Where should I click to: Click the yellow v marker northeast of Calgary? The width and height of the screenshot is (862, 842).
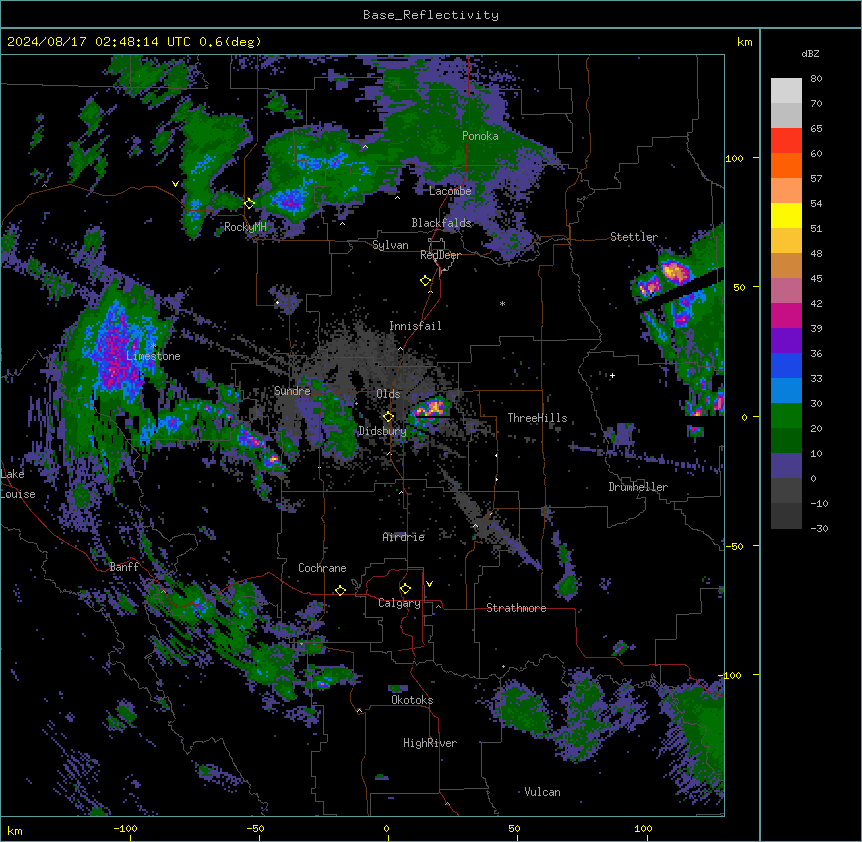[x=429, y=584]
